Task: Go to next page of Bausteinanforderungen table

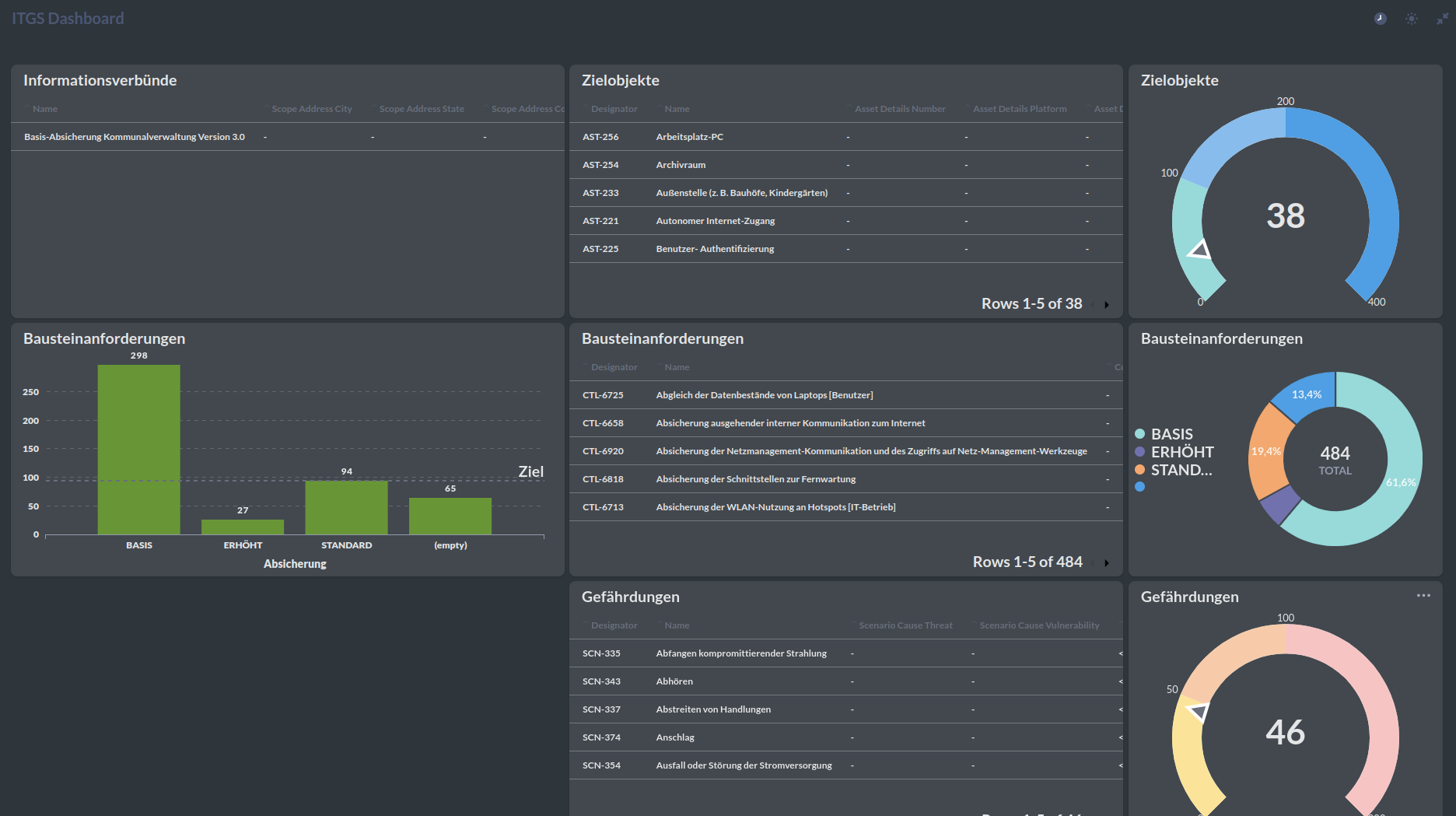Action: 1106,563
